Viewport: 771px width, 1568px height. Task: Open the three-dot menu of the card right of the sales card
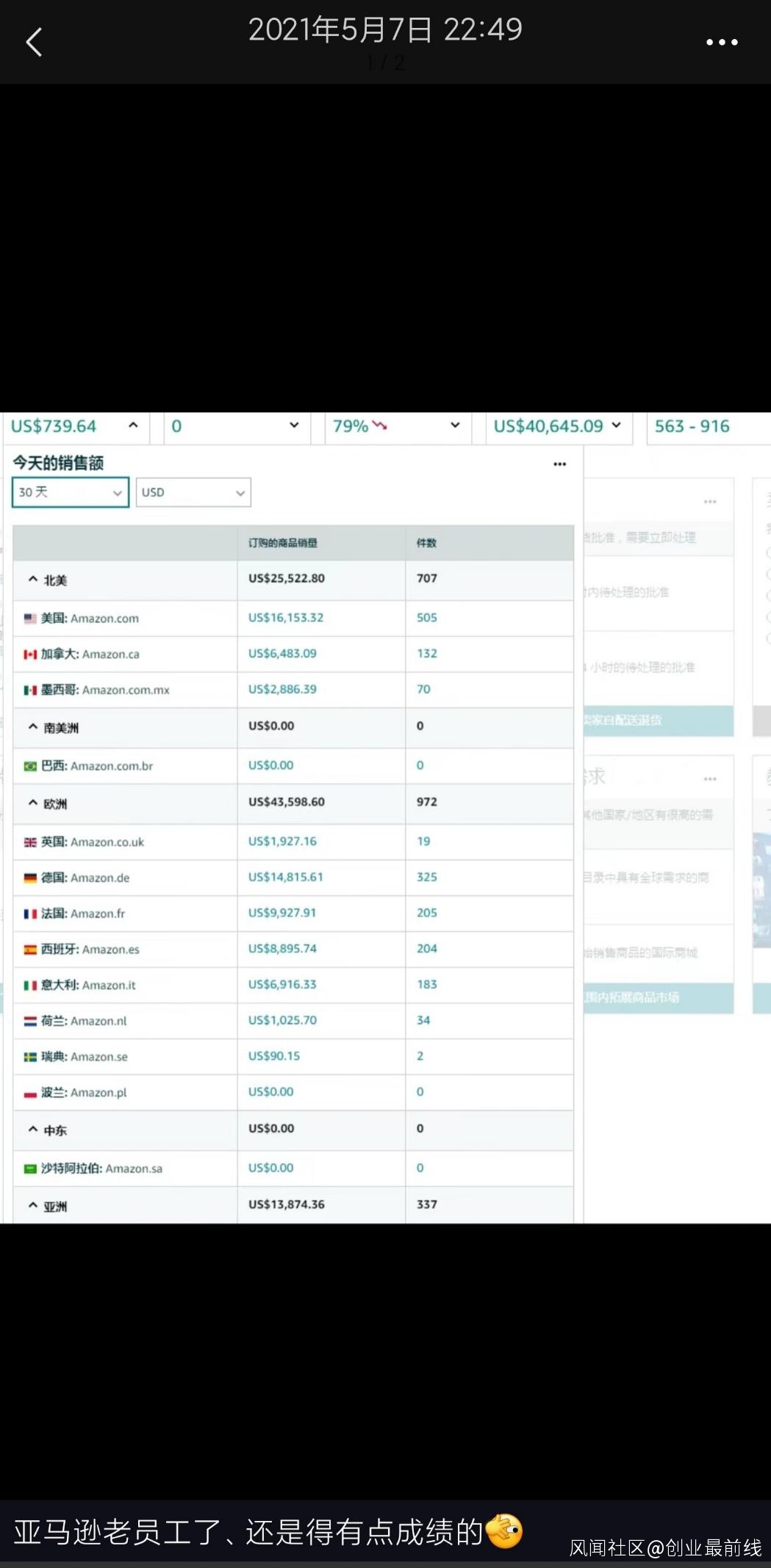710,502
